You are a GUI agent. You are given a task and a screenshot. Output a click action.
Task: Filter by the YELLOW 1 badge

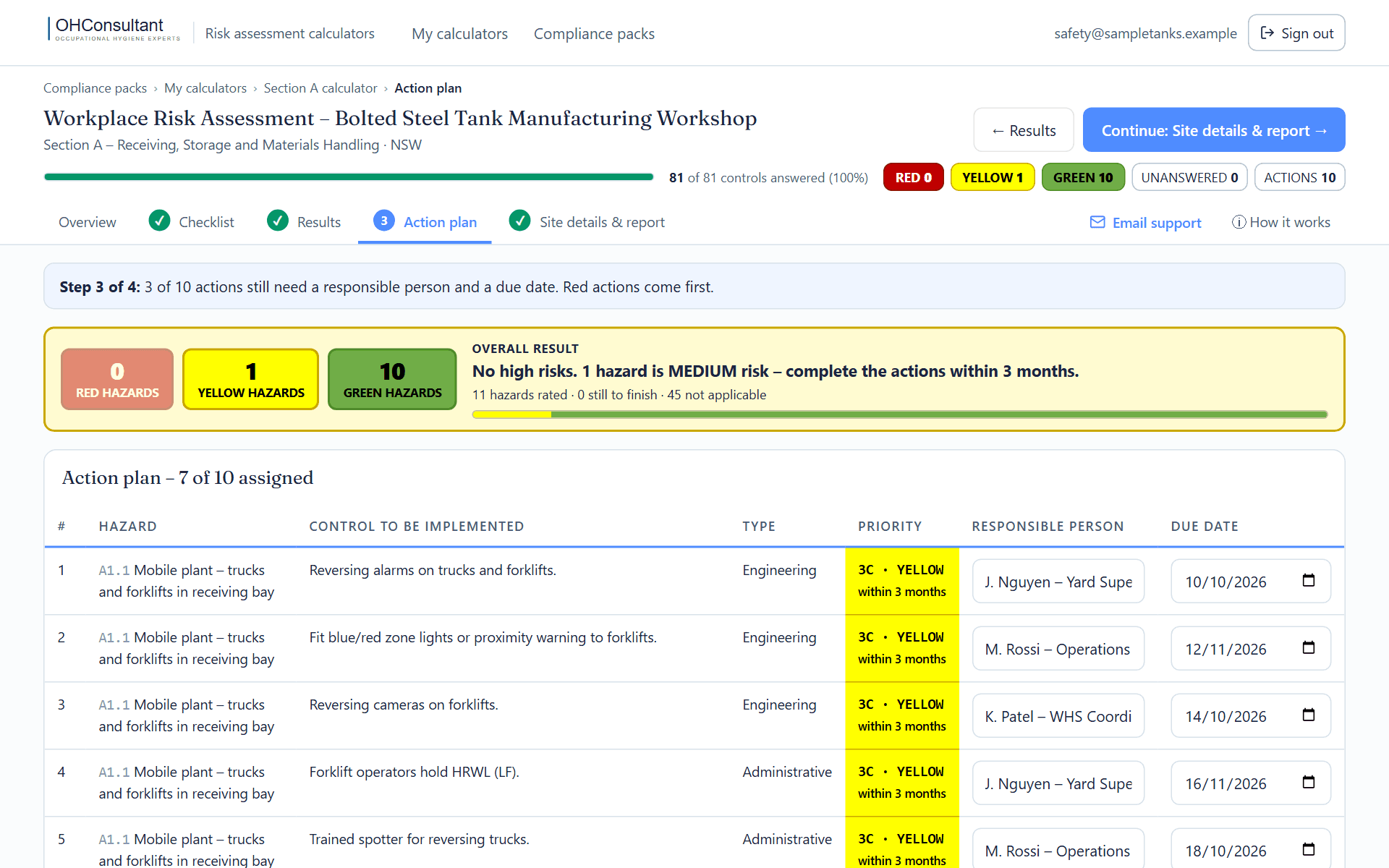click(x=993, y=177)
